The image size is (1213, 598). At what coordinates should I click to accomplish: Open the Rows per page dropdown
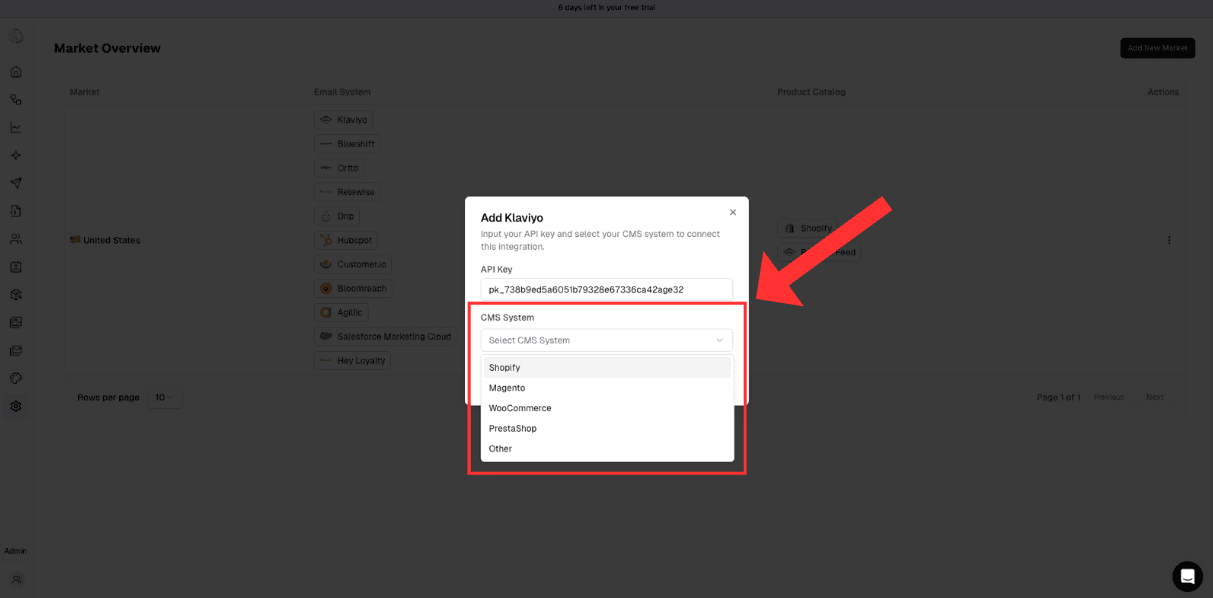[164, 397]
